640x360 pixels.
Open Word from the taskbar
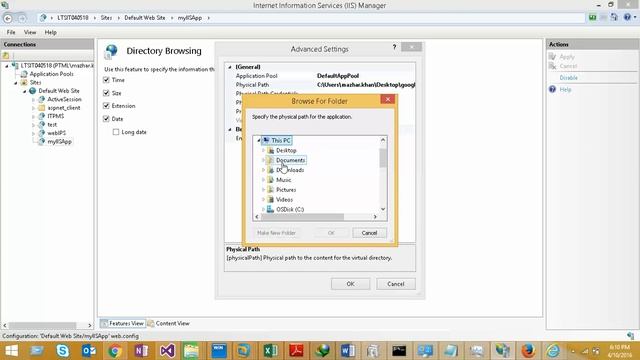tap(348, 351)
